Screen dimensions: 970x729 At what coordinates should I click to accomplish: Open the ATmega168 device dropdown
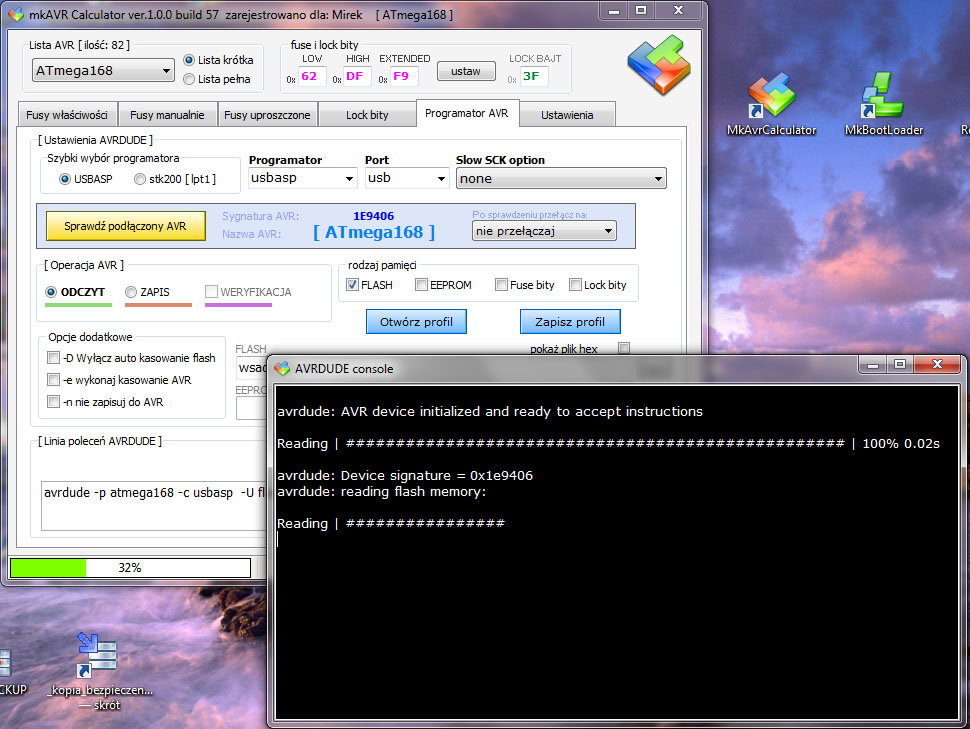click(102, 70)
